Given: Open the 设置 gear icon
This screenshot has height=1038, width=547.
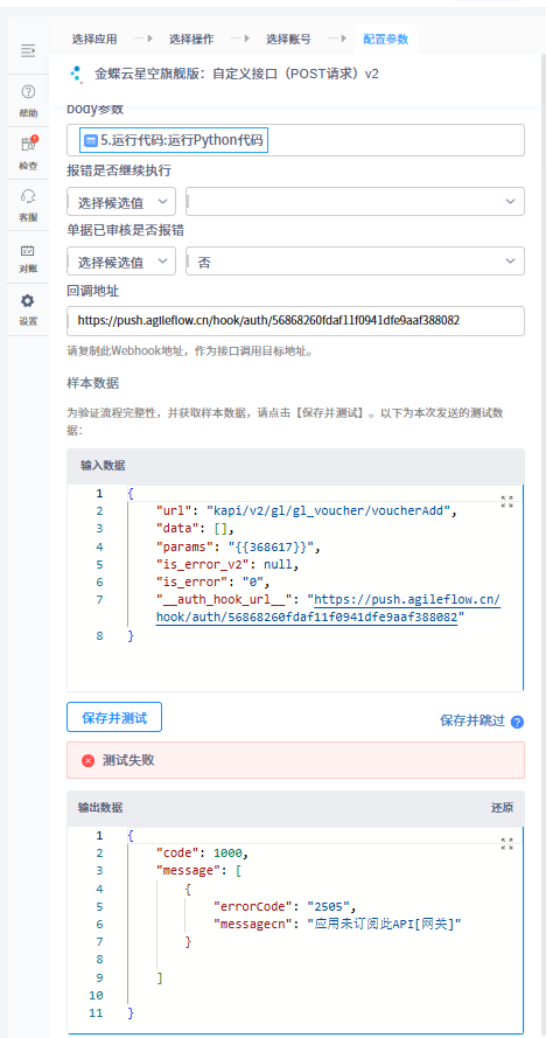Looking at the screenshot, I should click(x=28, y=309).
